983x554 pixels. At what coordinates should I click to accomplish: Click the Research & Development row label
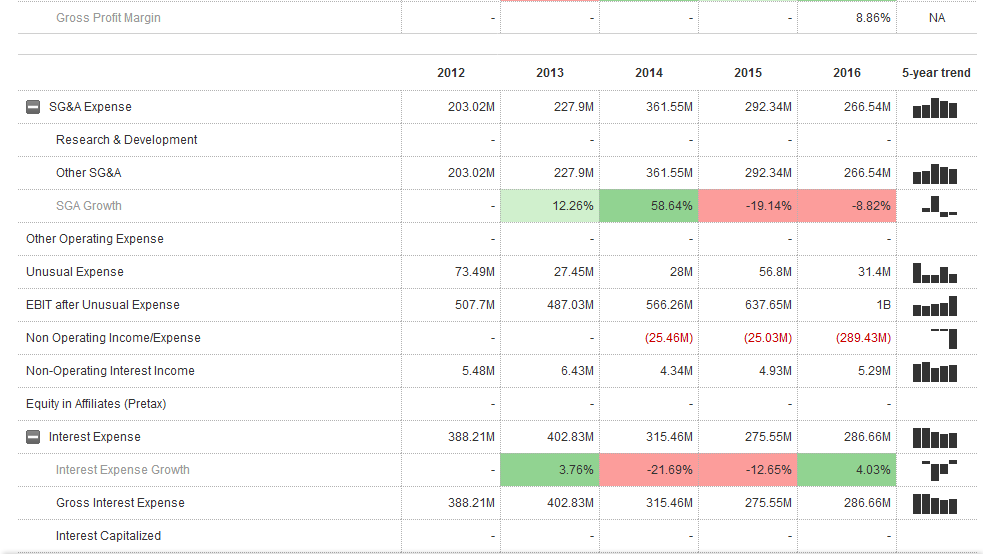click(126, 140)
